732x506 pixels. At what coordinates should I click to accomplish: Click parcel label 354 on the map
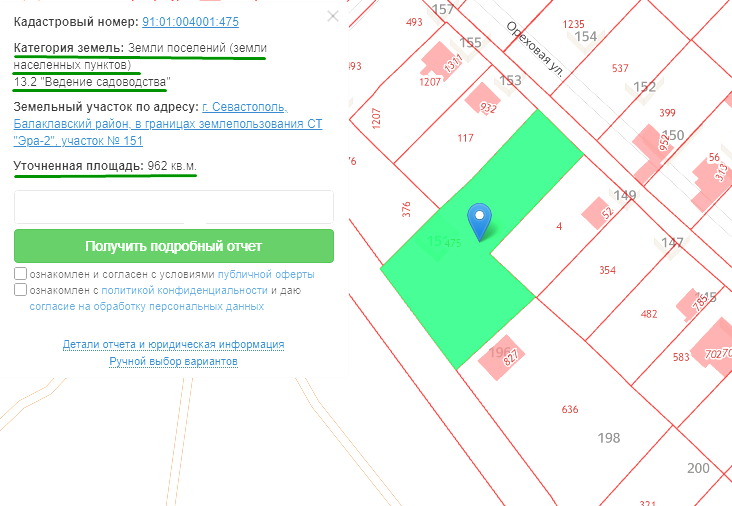(x=607, y=270)
